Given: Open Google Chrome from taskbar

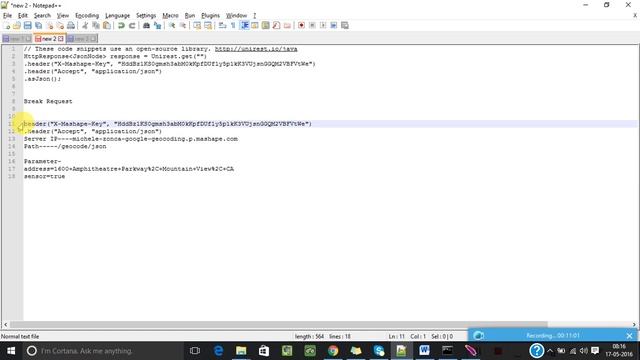Looking at the screenshot, I should pos(333,351).
